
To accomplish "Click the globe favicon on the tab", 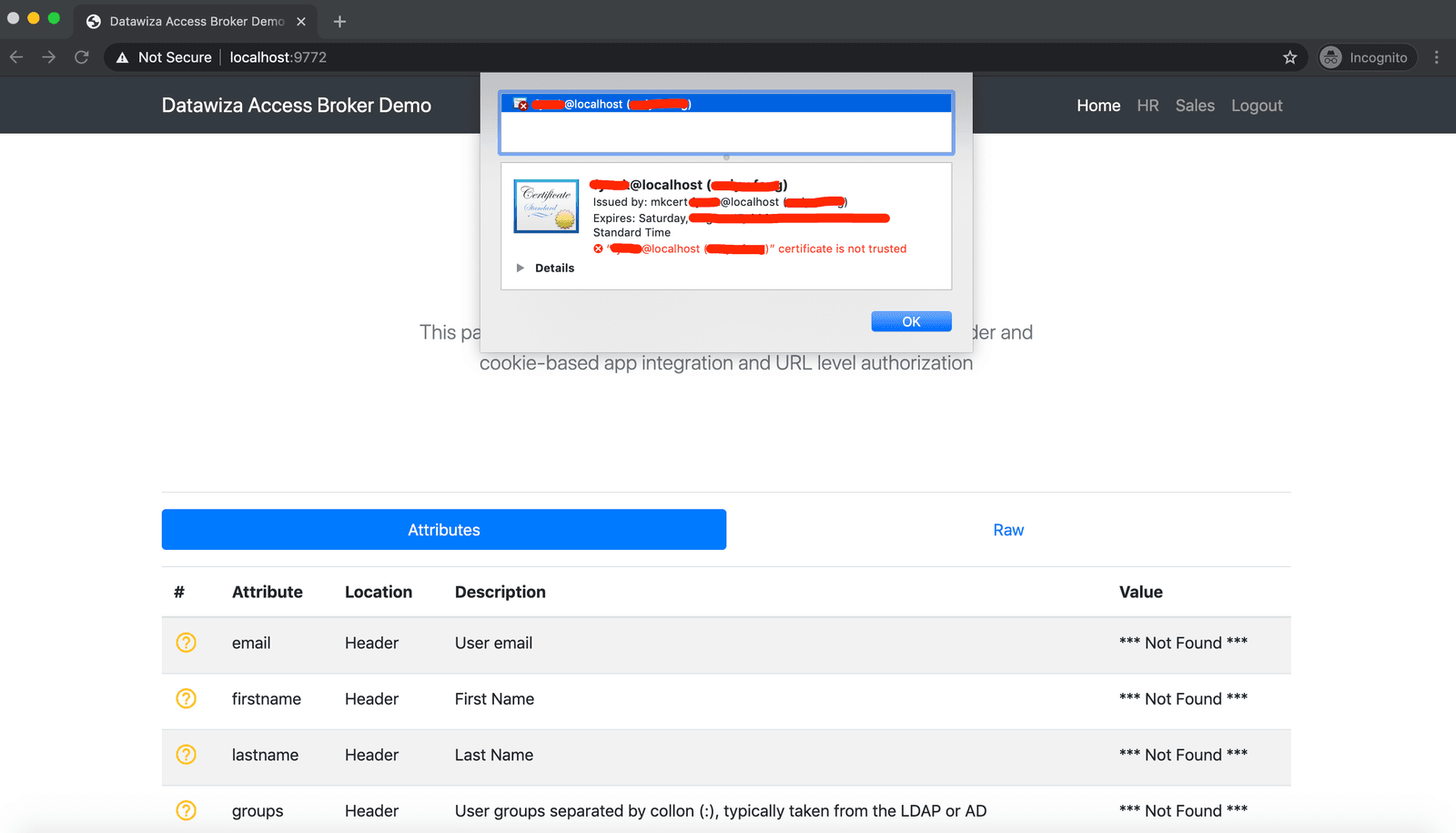I will click(x=93, y=21).
